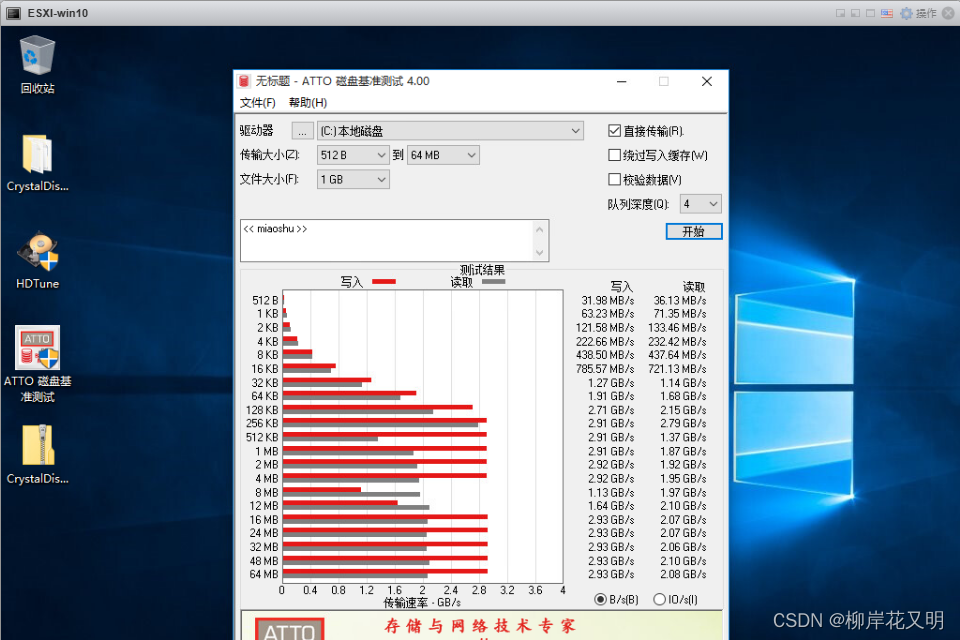
Task: Click the red write legend swatch
Action: pyautogui.click(x=384, y=282)
